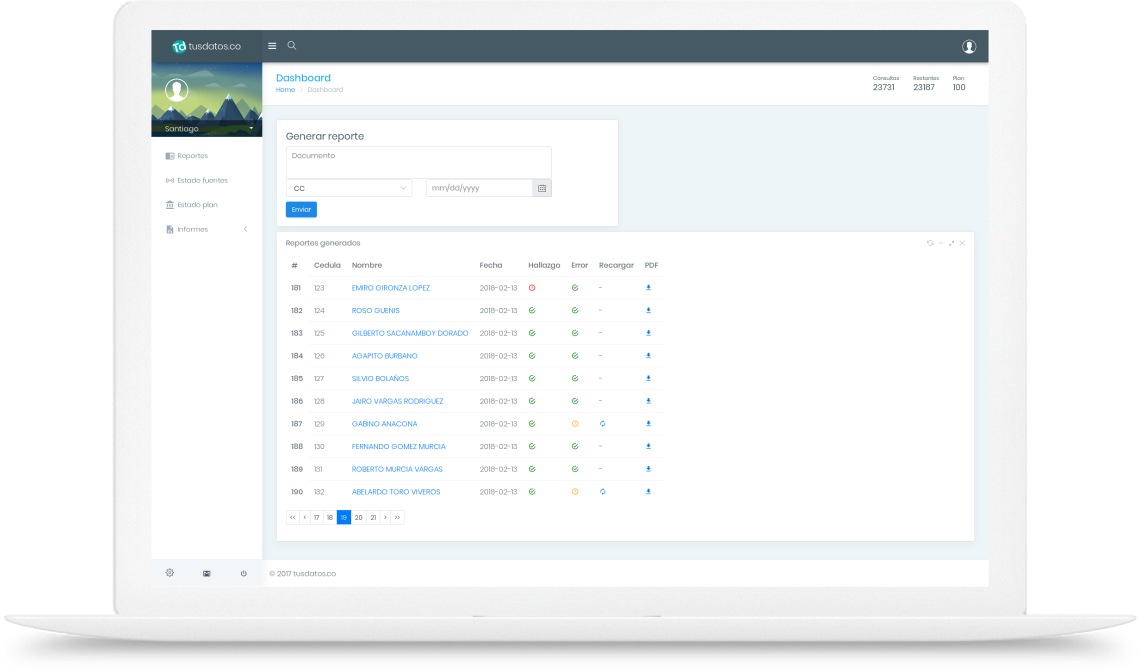1140x671 pixels.
Task: Go to pagination page 21
Action: 373,518
